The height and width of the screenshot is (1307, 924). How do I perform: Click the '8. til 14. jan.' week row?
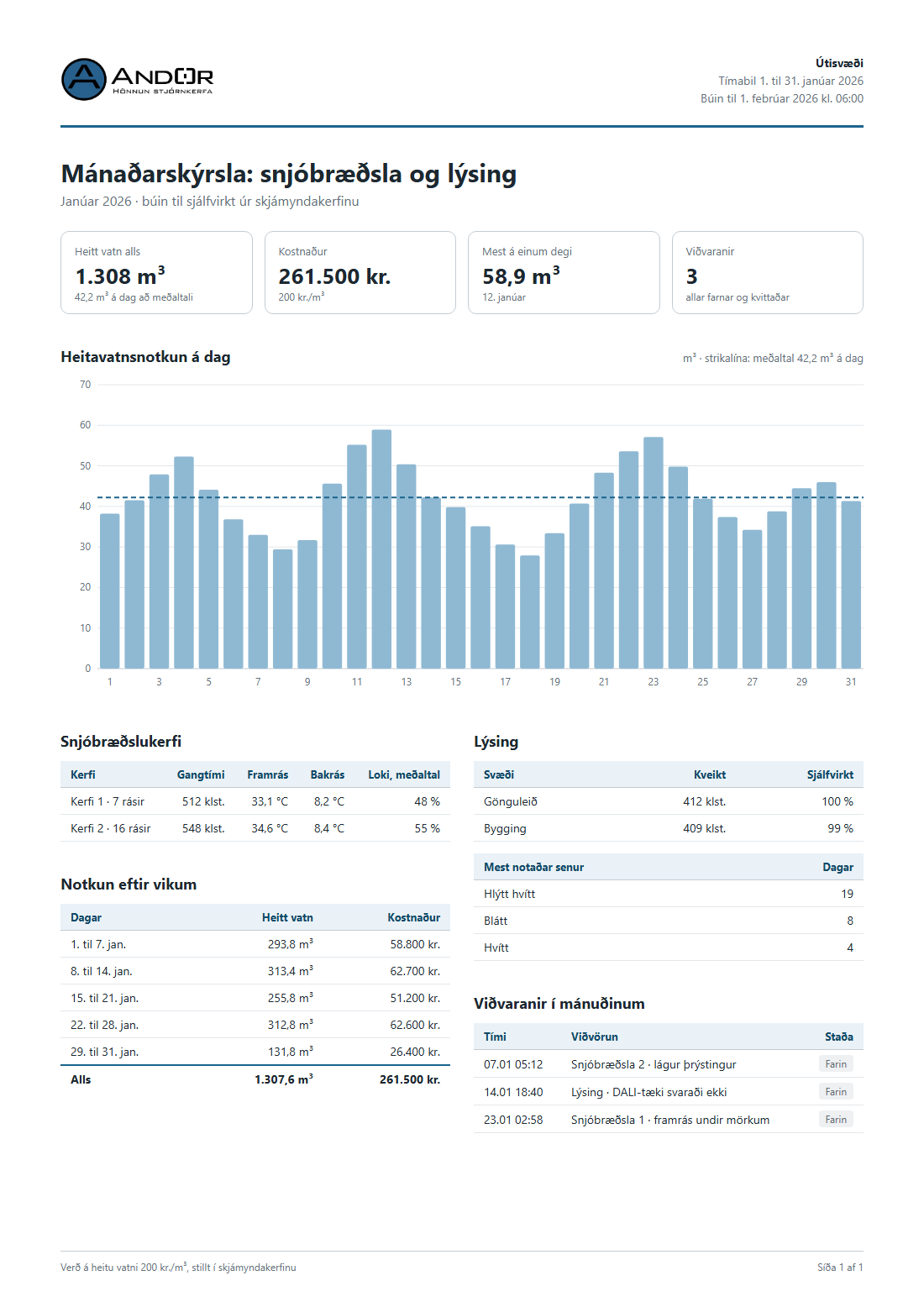point(255,971)
